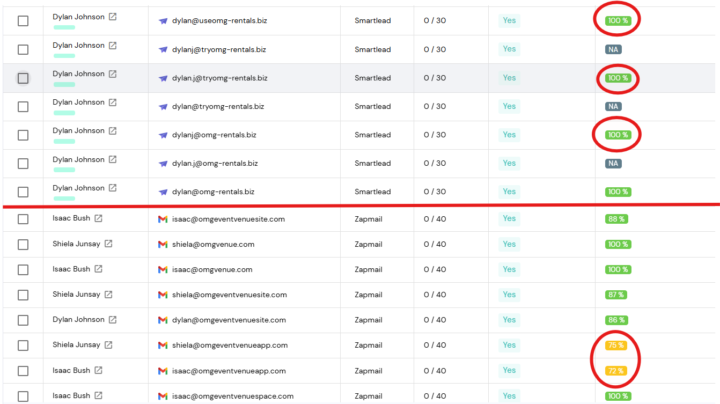Tick checkbox for isaac@omgeventvenuespace.com row

coord(23,396)
